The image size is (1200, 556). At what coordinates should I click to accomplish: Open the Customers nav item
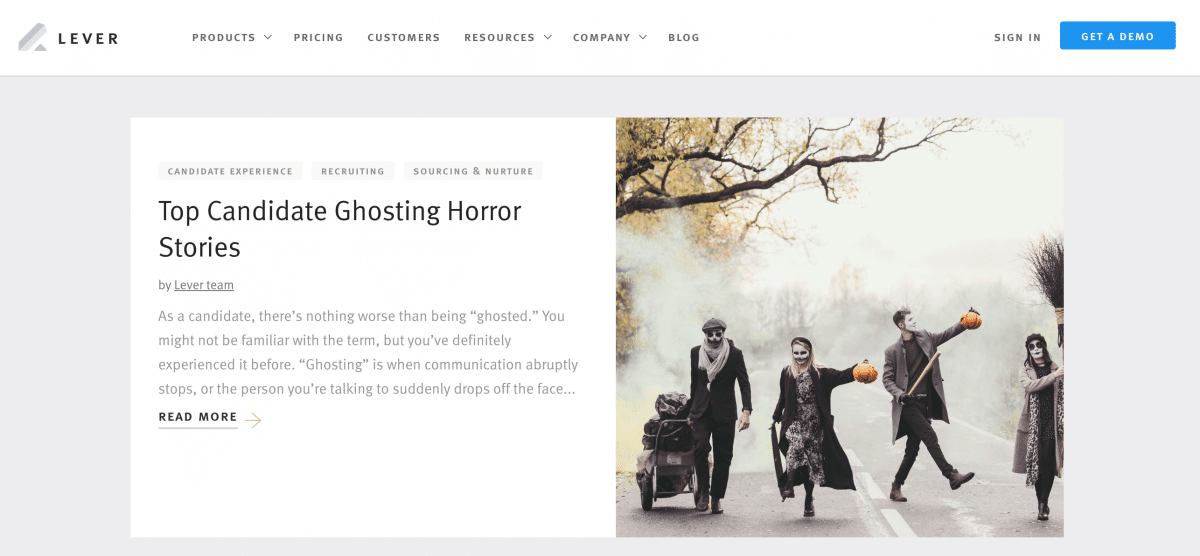click(x=403, y=38)
